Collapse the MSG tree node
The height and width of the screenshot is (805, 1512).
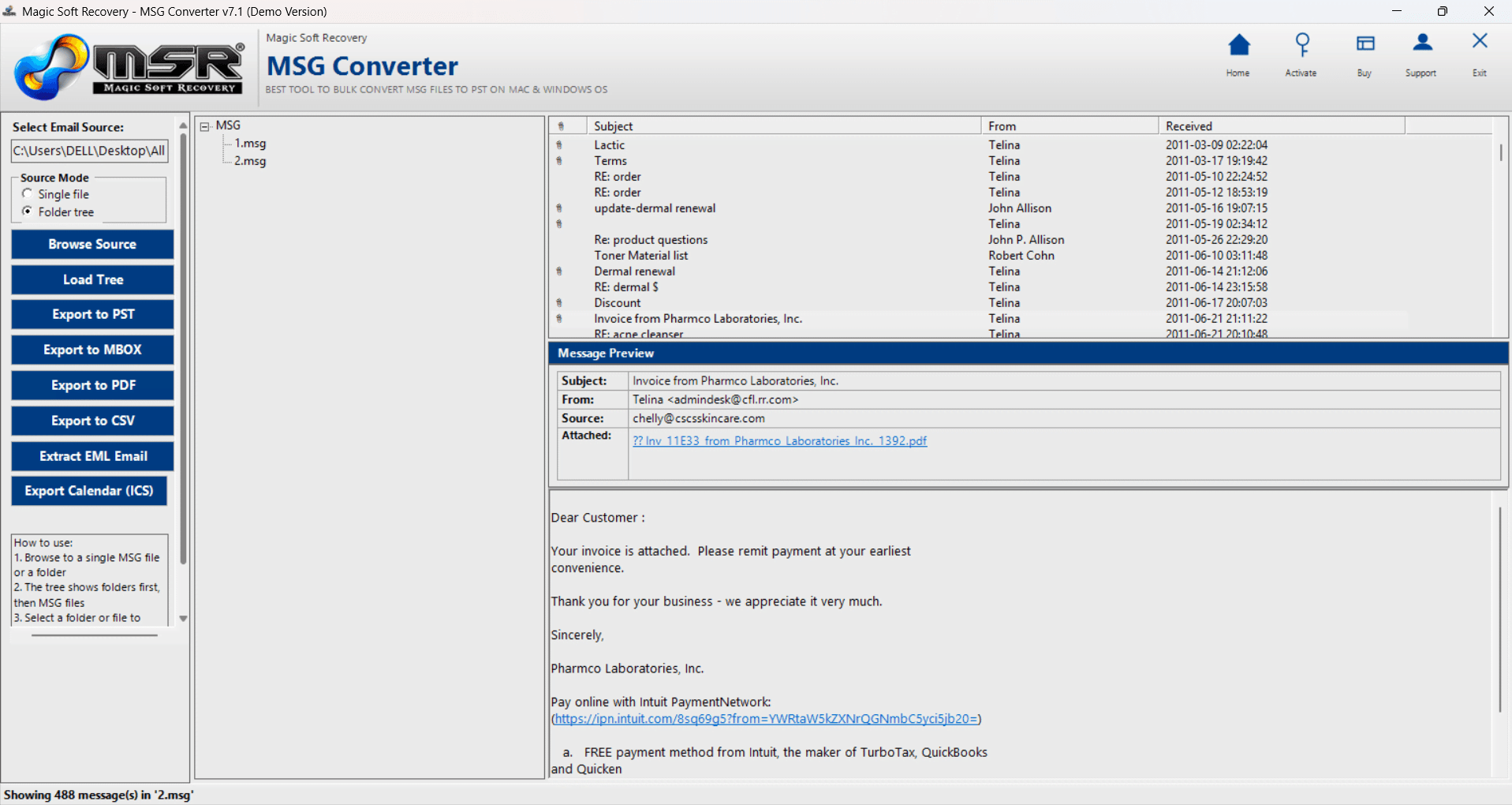click(x=204, y=126)
